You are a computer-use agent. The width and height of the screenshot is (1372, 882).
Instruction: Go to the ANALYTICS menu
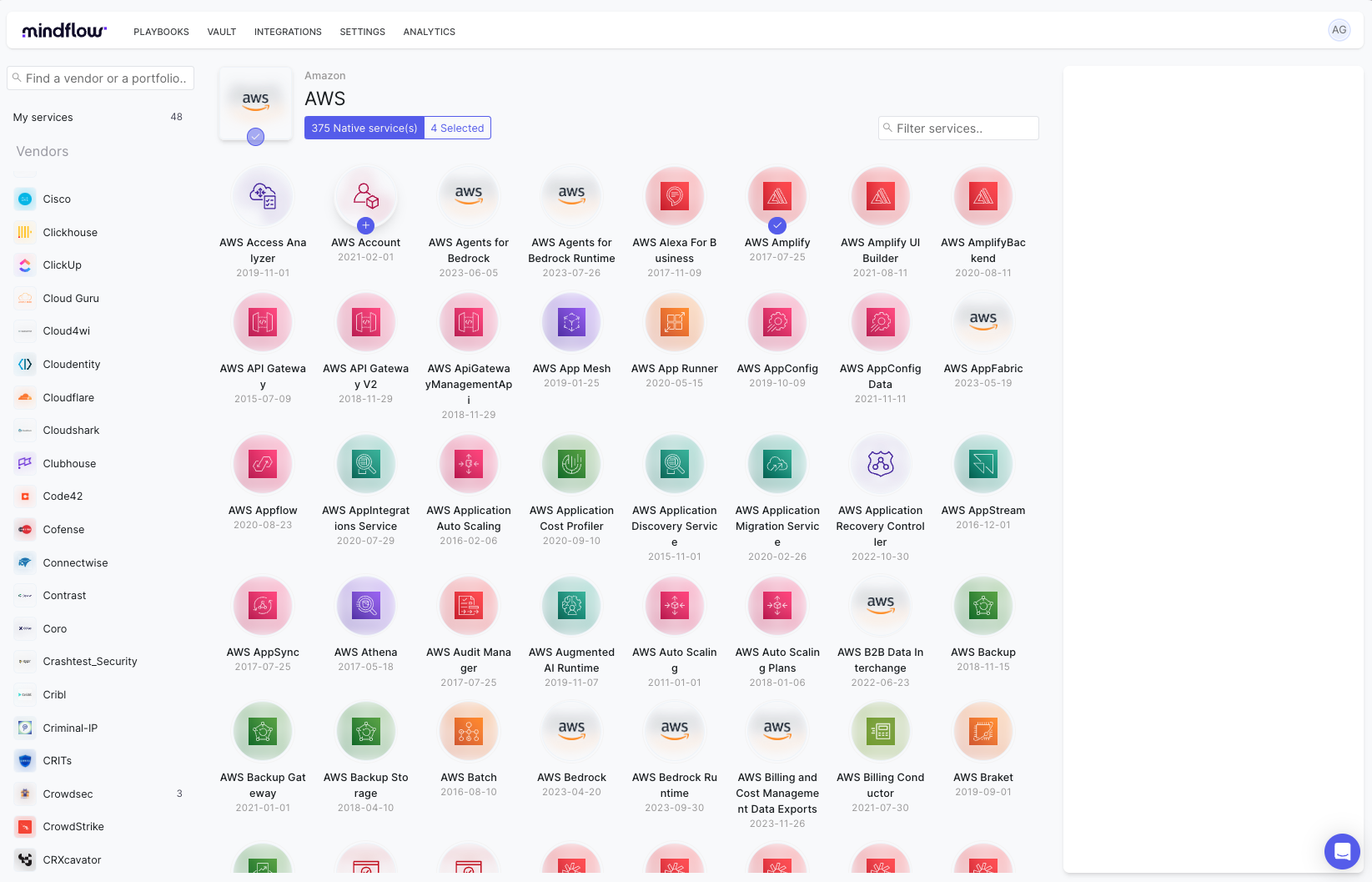430,32
